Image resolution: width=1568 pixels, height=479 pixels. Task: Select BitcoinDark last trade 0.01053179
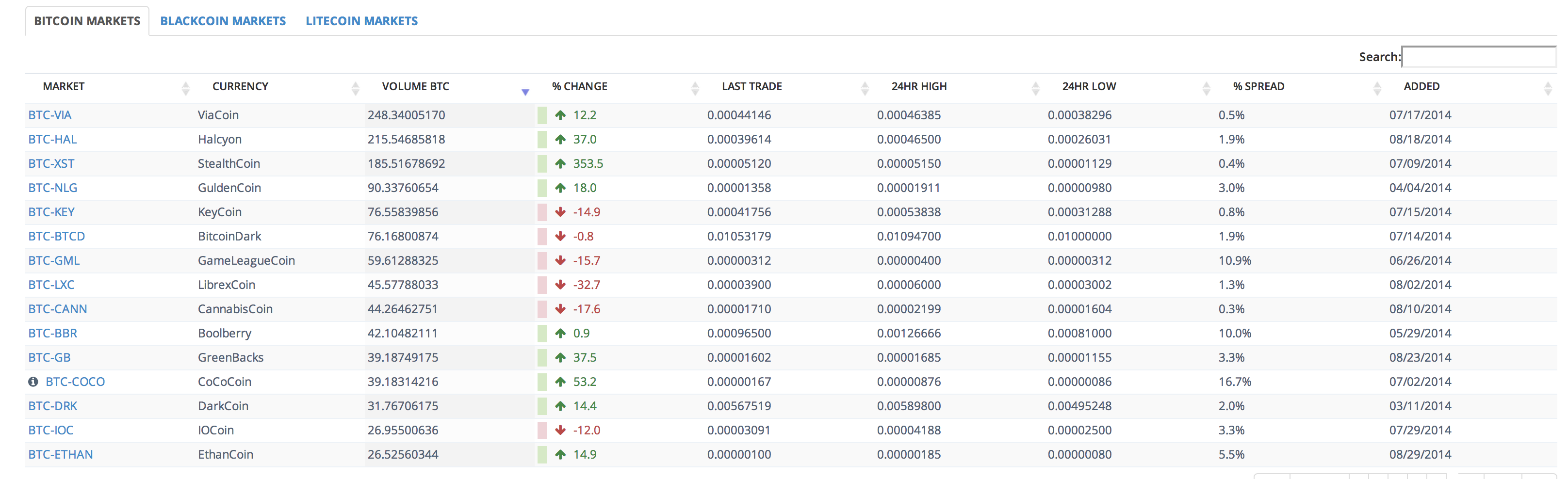click(x=739, y=236)
